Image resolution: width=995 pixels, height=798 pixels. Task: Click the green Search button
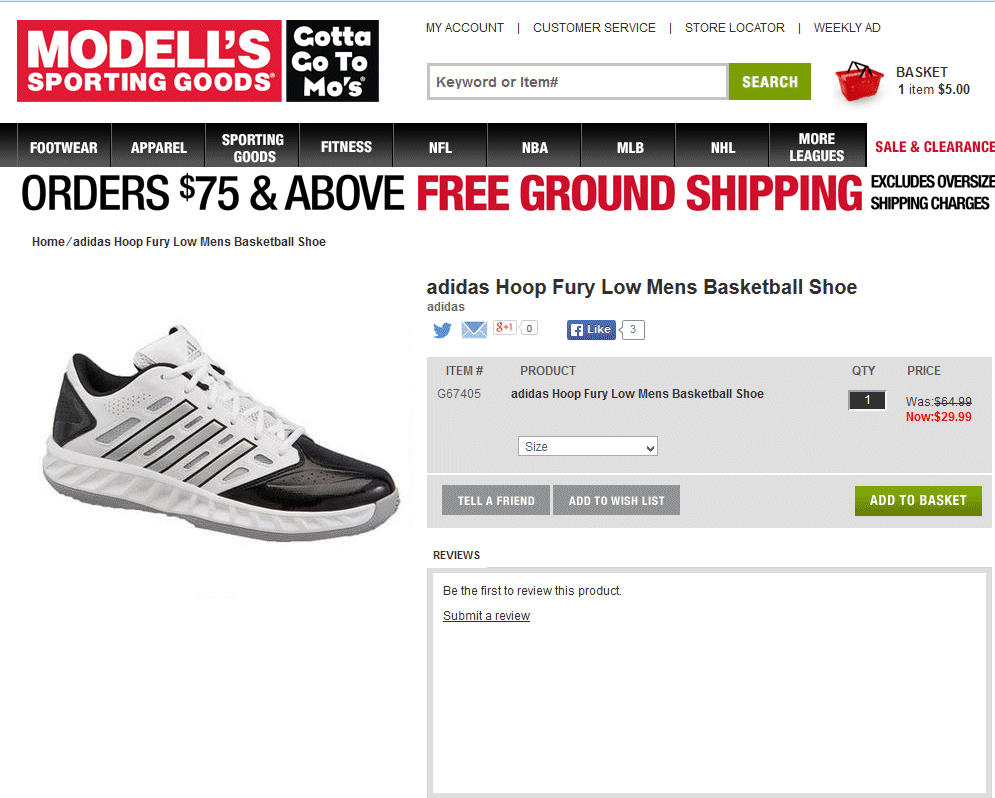click(770, 82)
